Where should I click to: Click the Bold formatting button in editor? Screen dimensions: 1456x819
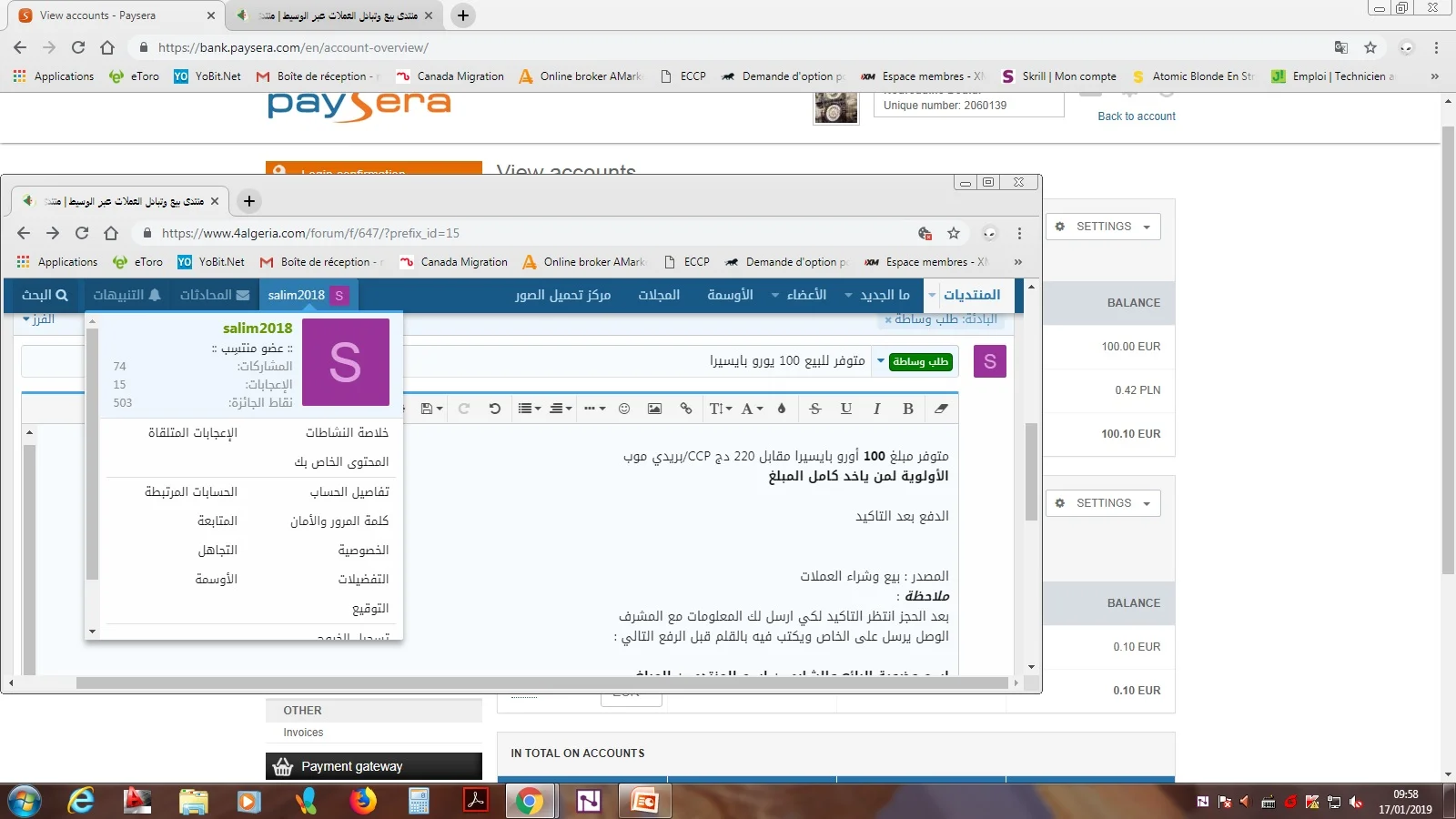point(907,409)
